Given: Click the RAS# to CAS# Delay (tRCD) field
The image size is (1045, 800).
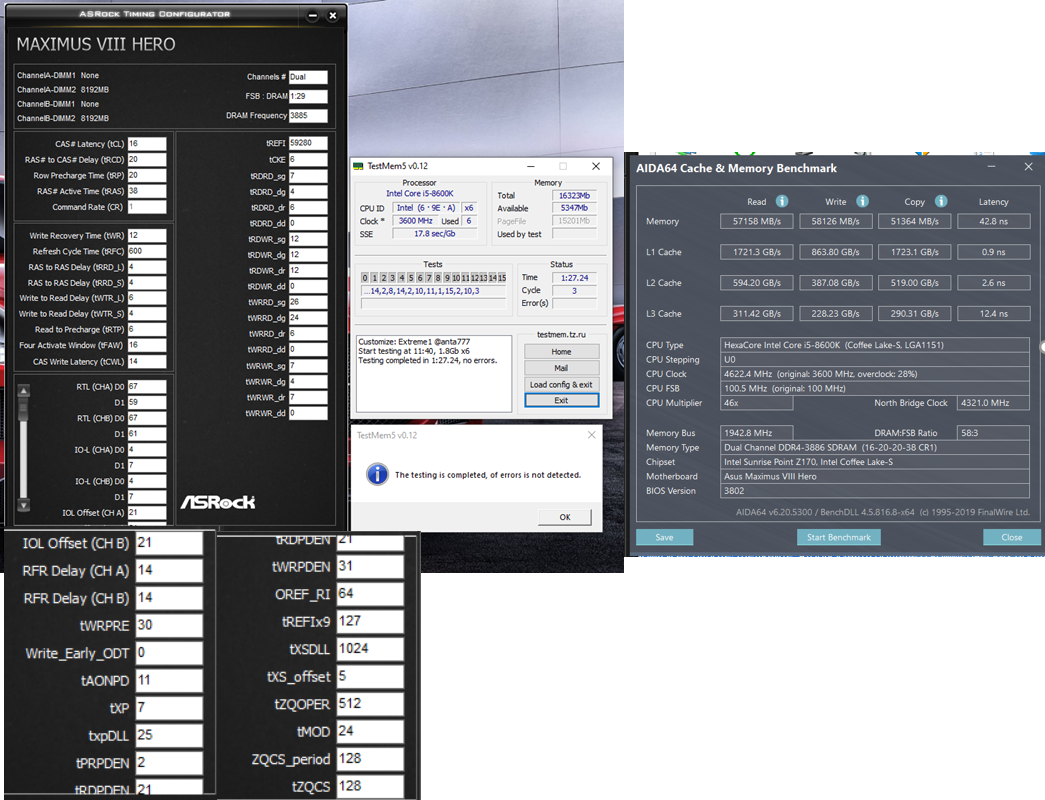Looking at the screenshot, I should coord(147,159).
